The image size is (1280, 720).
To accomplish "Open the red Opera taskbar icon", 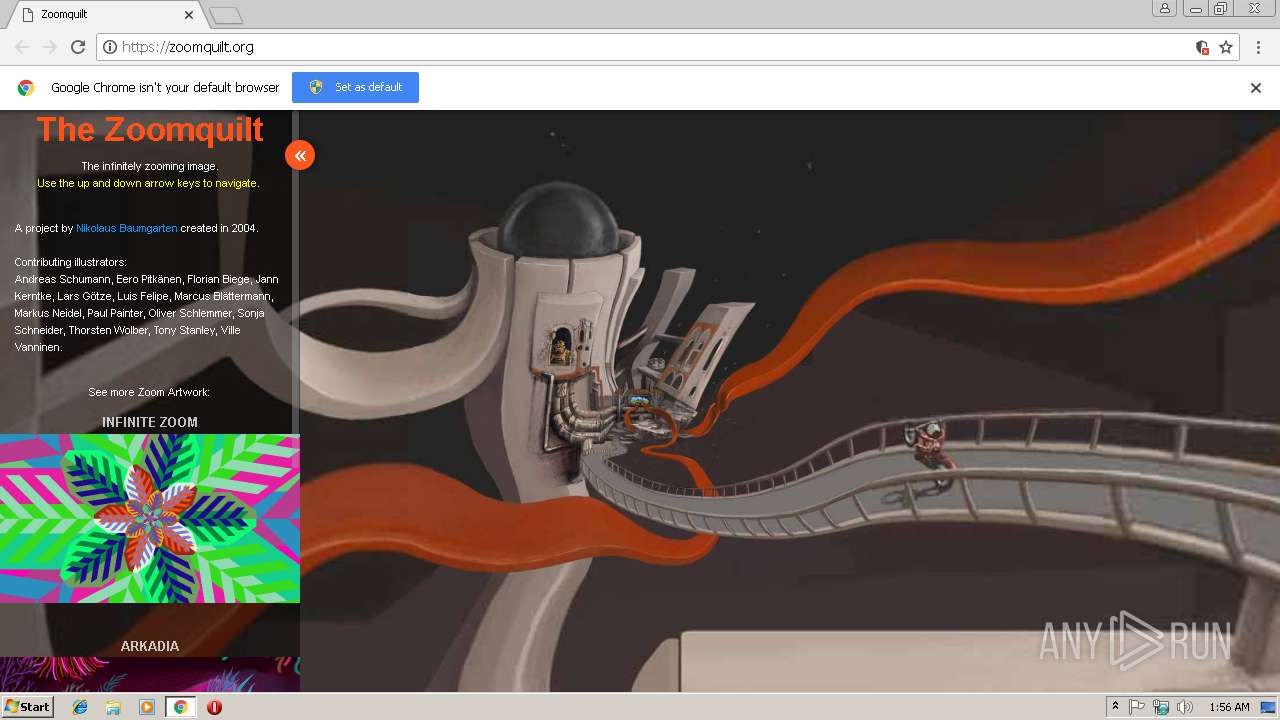I will click(x=214, y=707).
